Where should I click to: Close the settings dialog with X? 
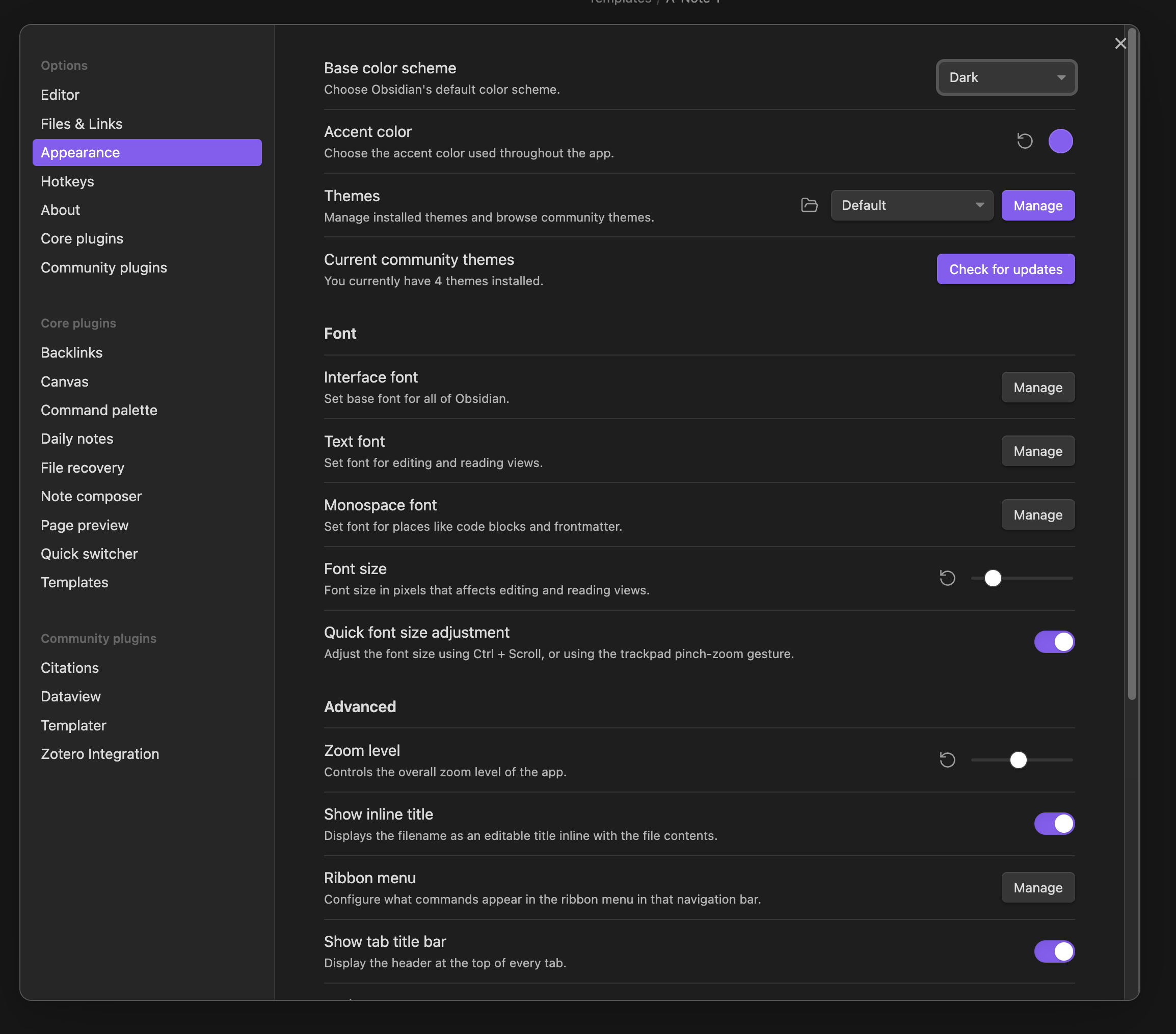tap(1119, 44)
